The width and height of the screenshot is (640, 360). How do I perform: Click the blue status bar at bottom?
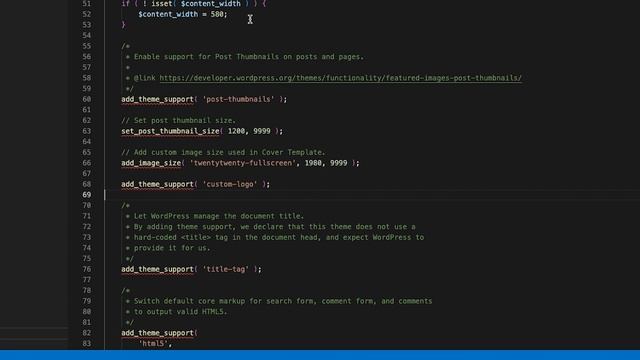click(x=320, y=355)
